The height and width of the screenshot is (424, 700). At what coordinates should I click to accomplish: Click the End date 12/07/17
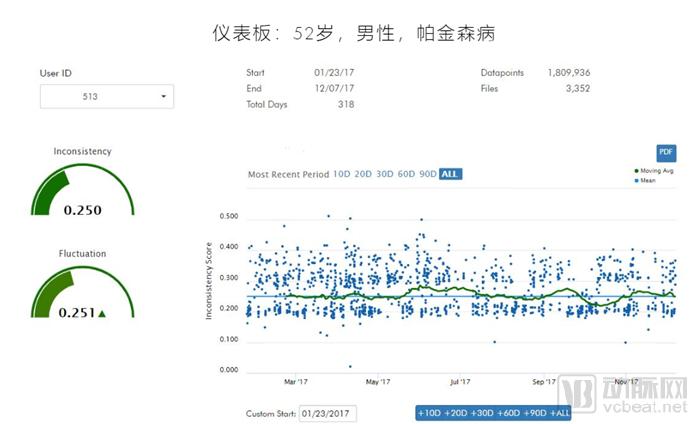(x=334, y=88)
